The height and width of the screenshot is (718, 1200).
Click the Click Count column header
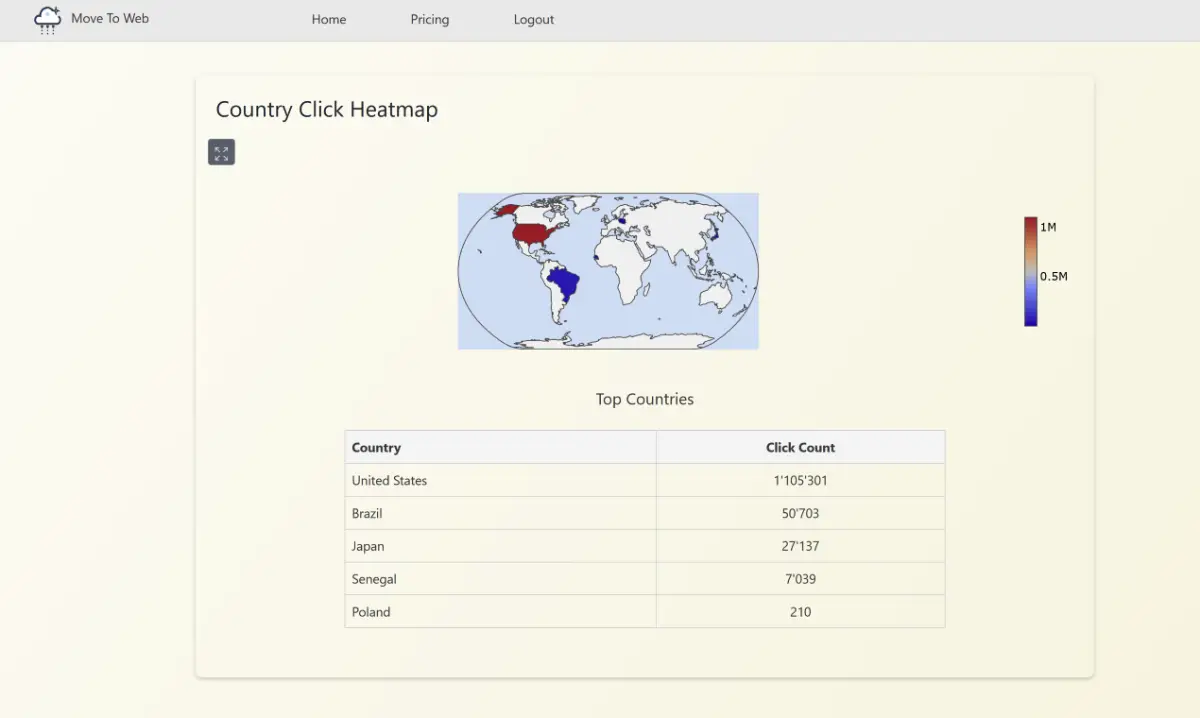pos(800,447)
